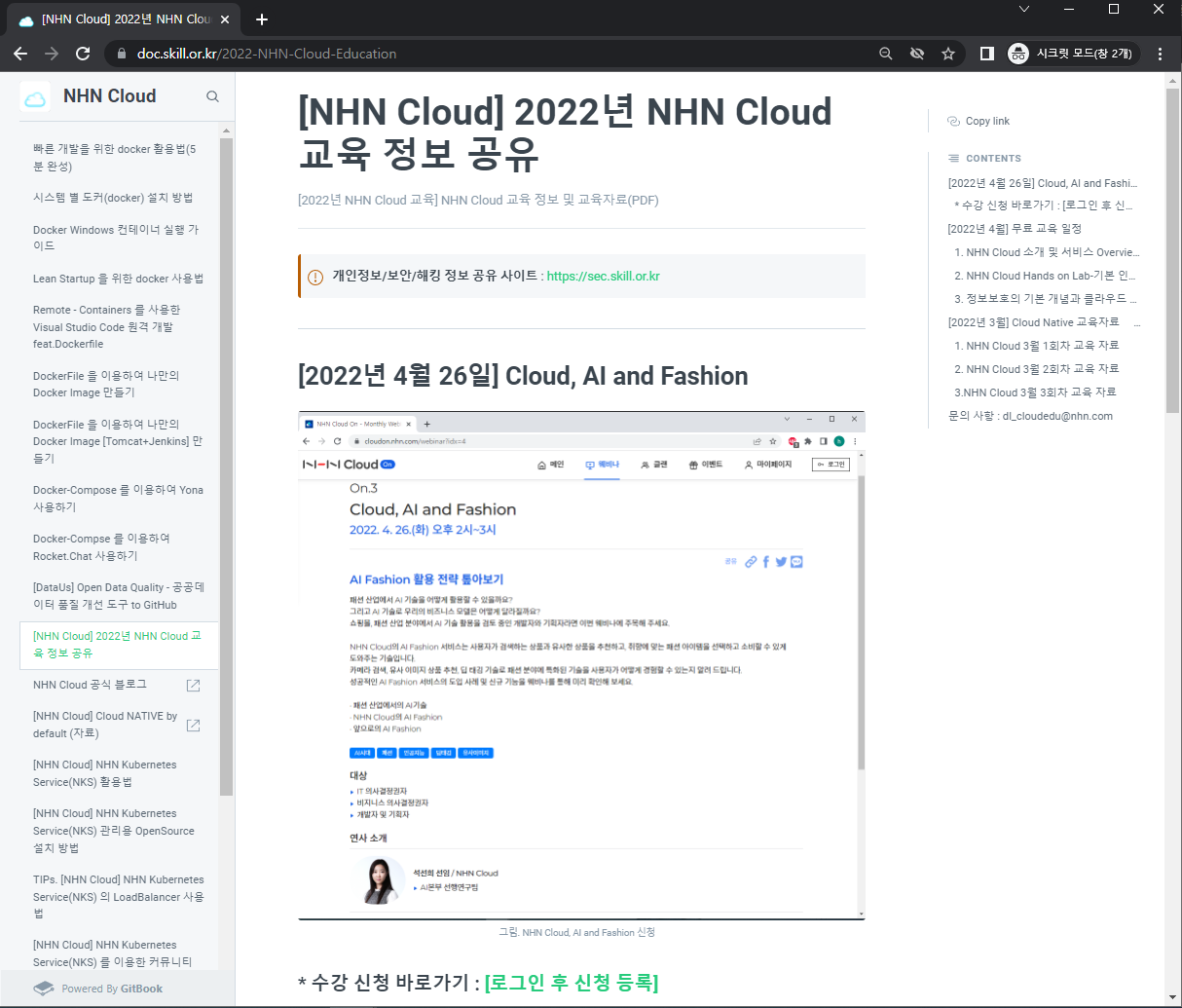Toggle the browser side panel icon
This screenshot has width=1182, height=1008.
986,54
